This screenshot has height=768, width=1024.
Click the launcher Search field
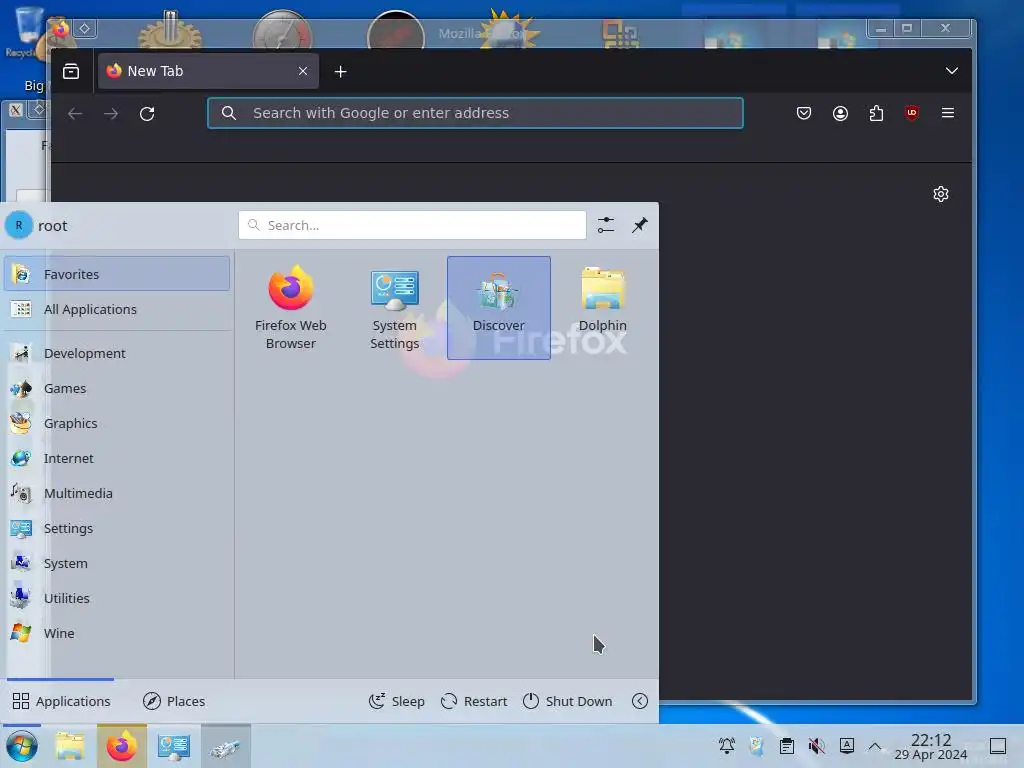tap(412, 225)
